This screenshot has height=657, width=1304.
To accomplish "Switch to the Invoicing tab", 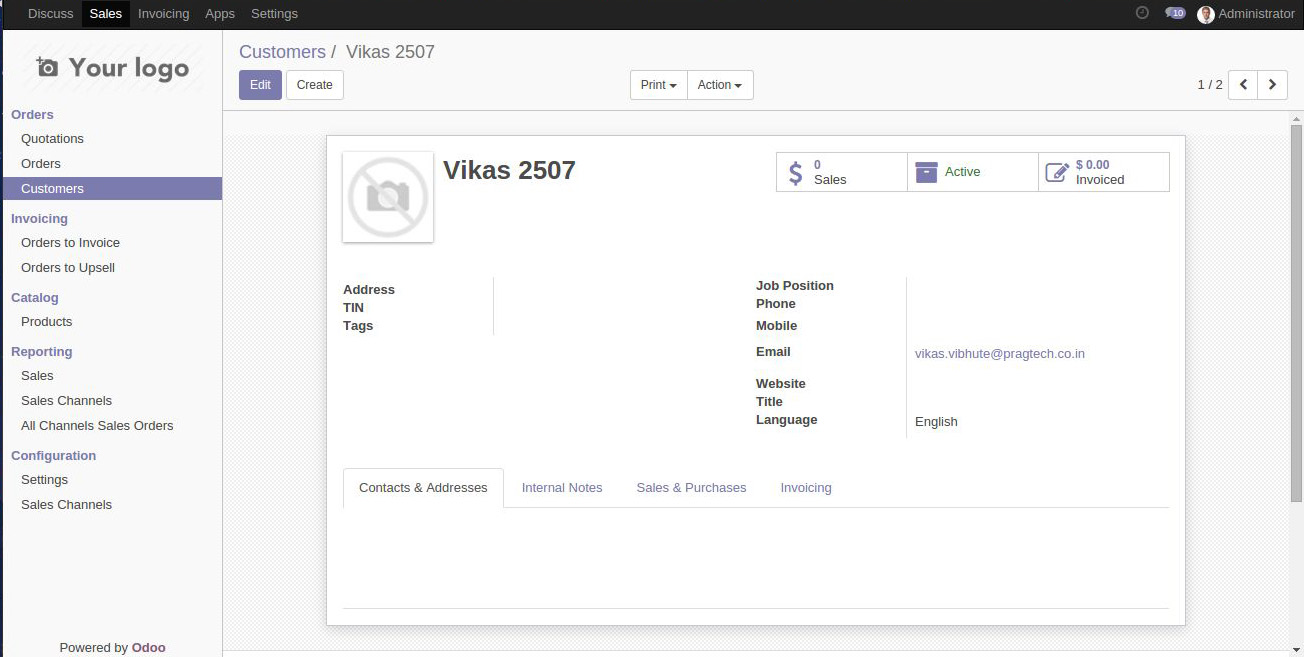I will click(x=806, y=488).
